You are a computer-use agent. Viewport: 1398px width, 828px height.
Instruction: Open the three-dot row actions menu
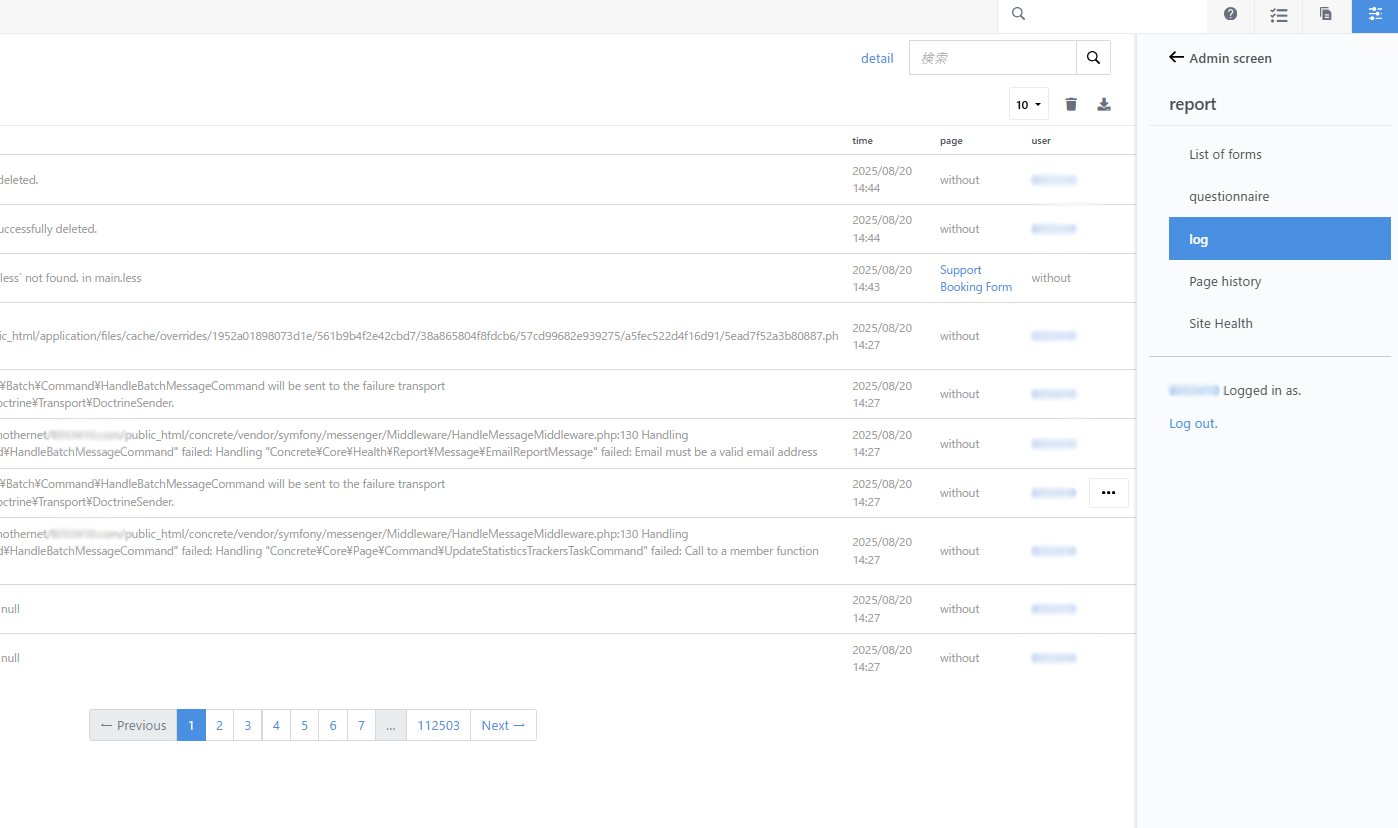pyautogui.click(x=1108, y=493)
